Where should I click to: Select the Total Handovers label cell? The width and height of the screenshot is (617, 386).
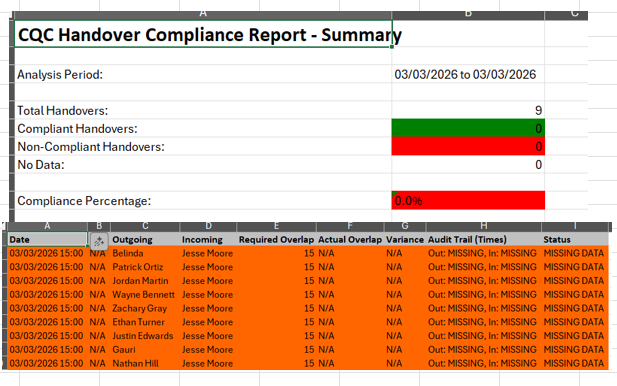[x=203, y=110]
